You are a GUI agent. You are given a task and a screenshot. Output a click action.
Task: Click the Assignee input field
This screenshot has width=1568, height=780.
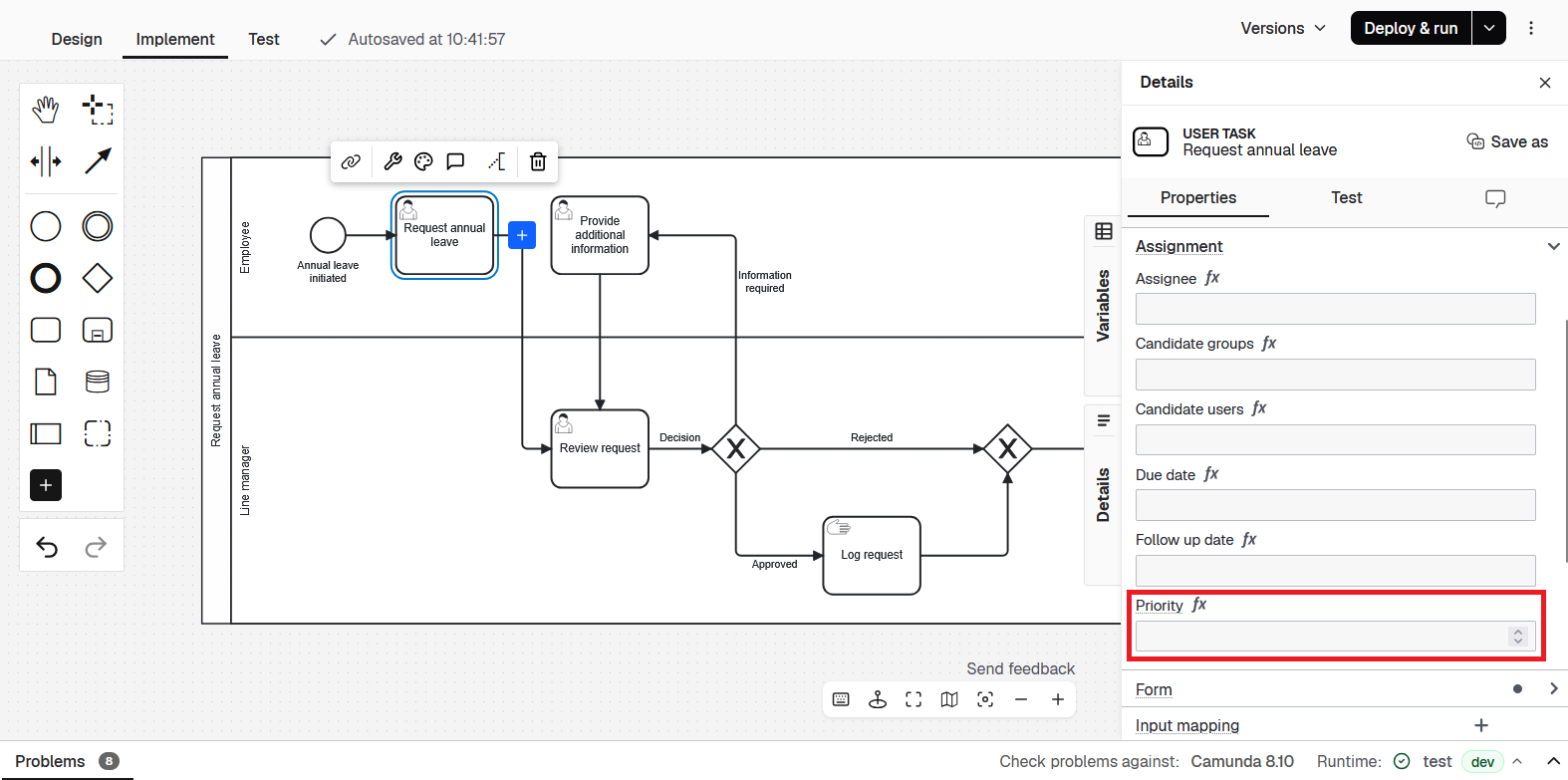[1335, 309]
